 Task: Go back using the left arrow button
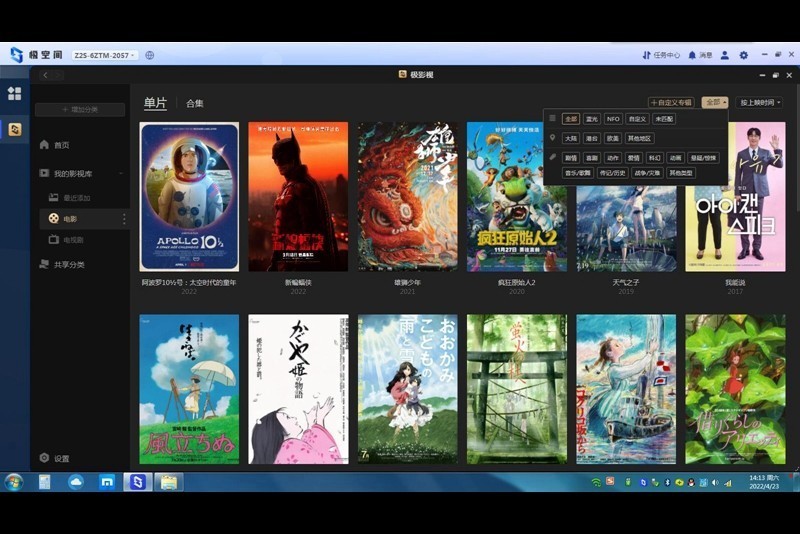click(45, 75)
